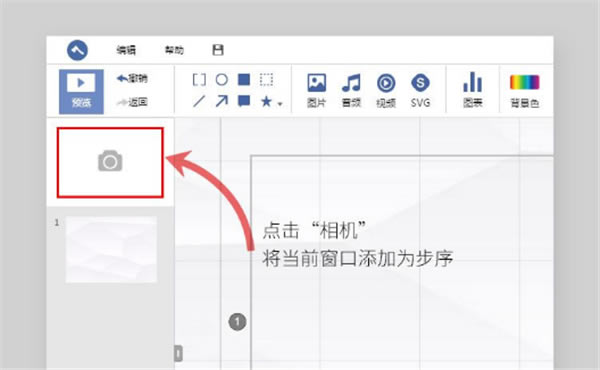This screenshot has height=370, width=600.
Task: Click the preview (预览) play button
Action: tap(81, 92)
